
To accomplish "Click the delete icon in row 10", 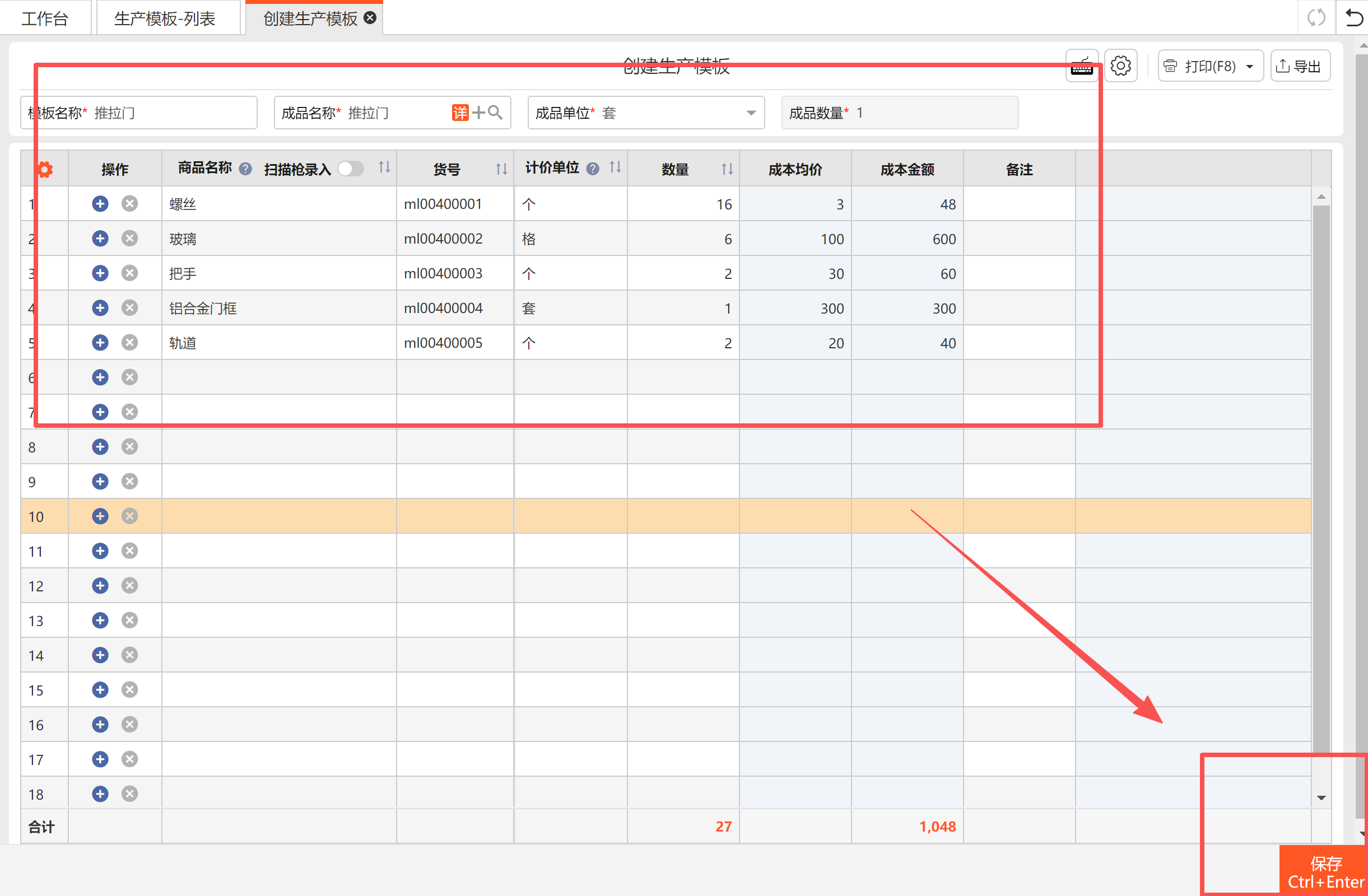I will pos(130,517).
